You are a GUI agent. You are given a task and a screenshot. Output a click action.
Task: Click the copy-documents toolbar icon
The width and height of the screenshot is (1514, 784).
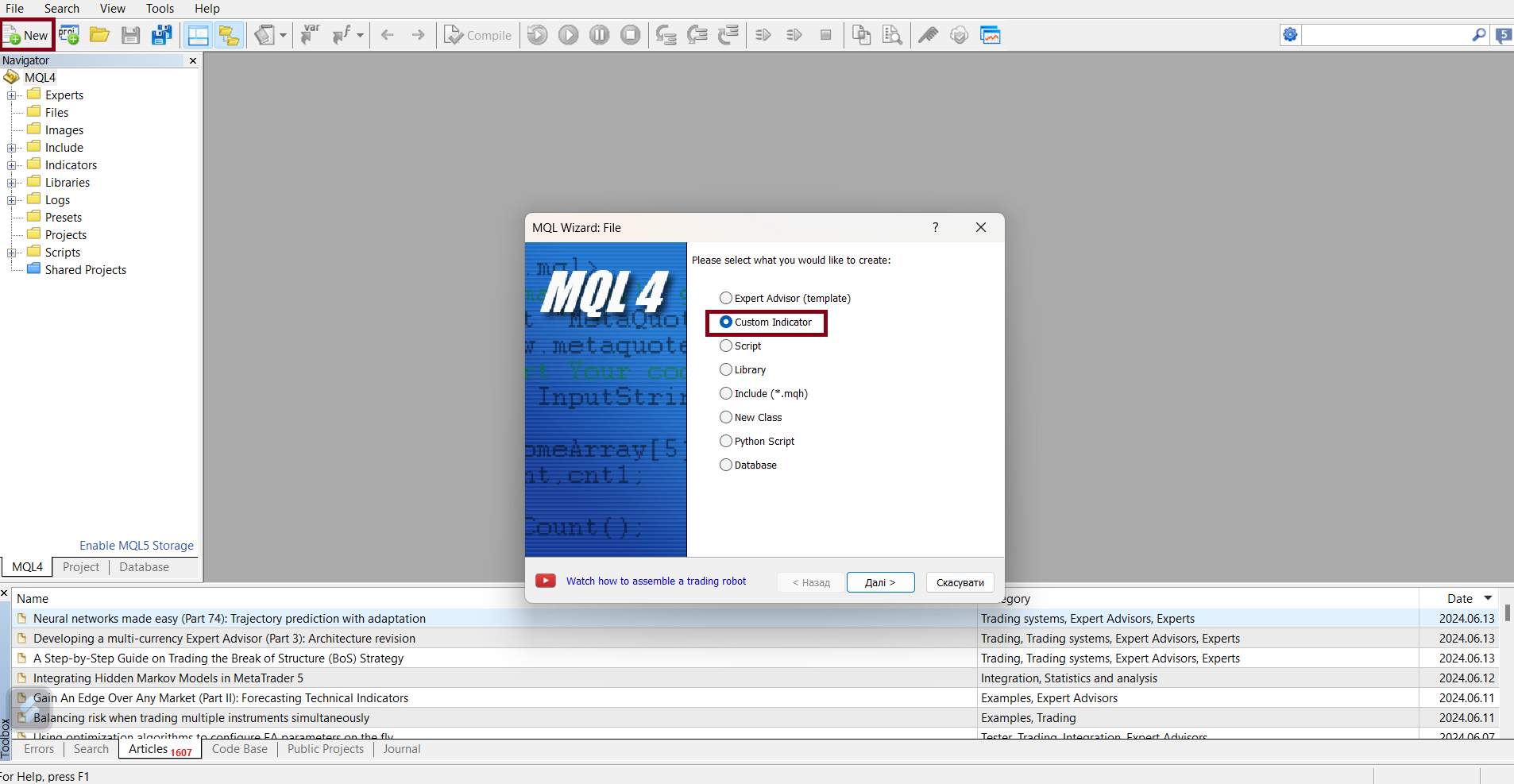[861, 35]
